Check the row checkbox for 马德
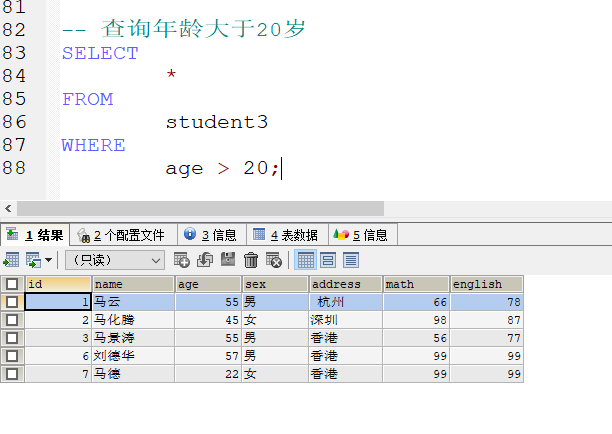The image size is (612, 434). (x=12, y=374)
